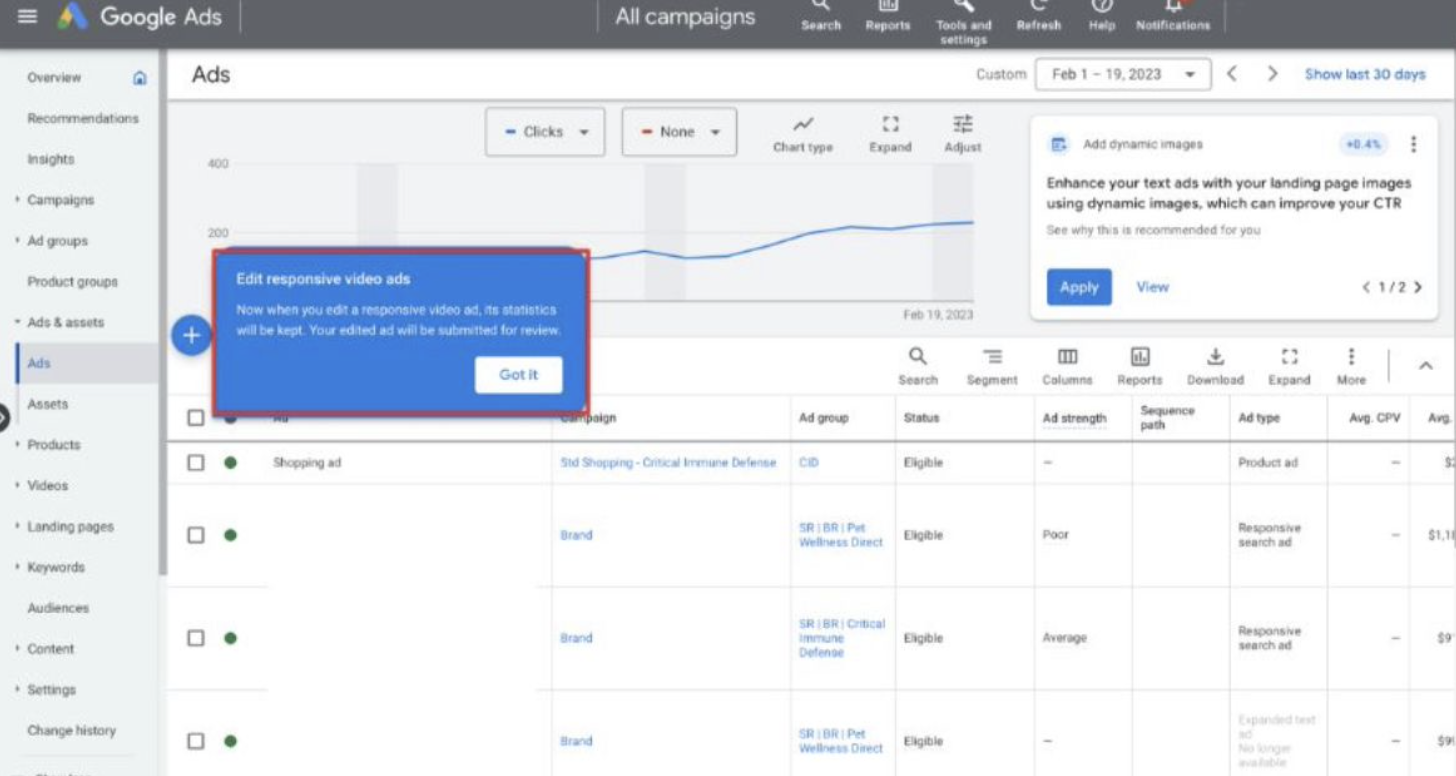This screenshot has width=1456, height=776.
Task: View the recommendation details
Action: [x=1152, y=287]
